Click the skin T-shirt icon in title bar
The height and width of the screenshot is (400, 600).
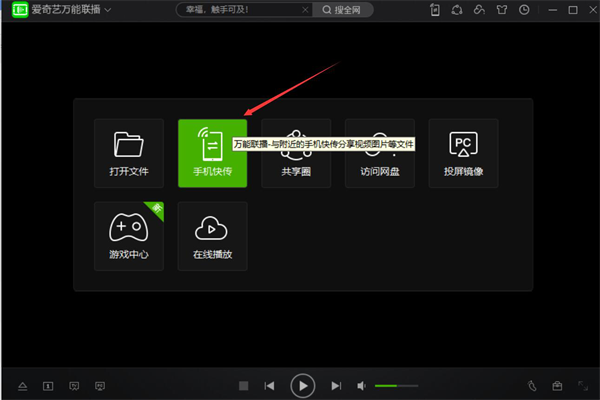click(x=502, y=10)
